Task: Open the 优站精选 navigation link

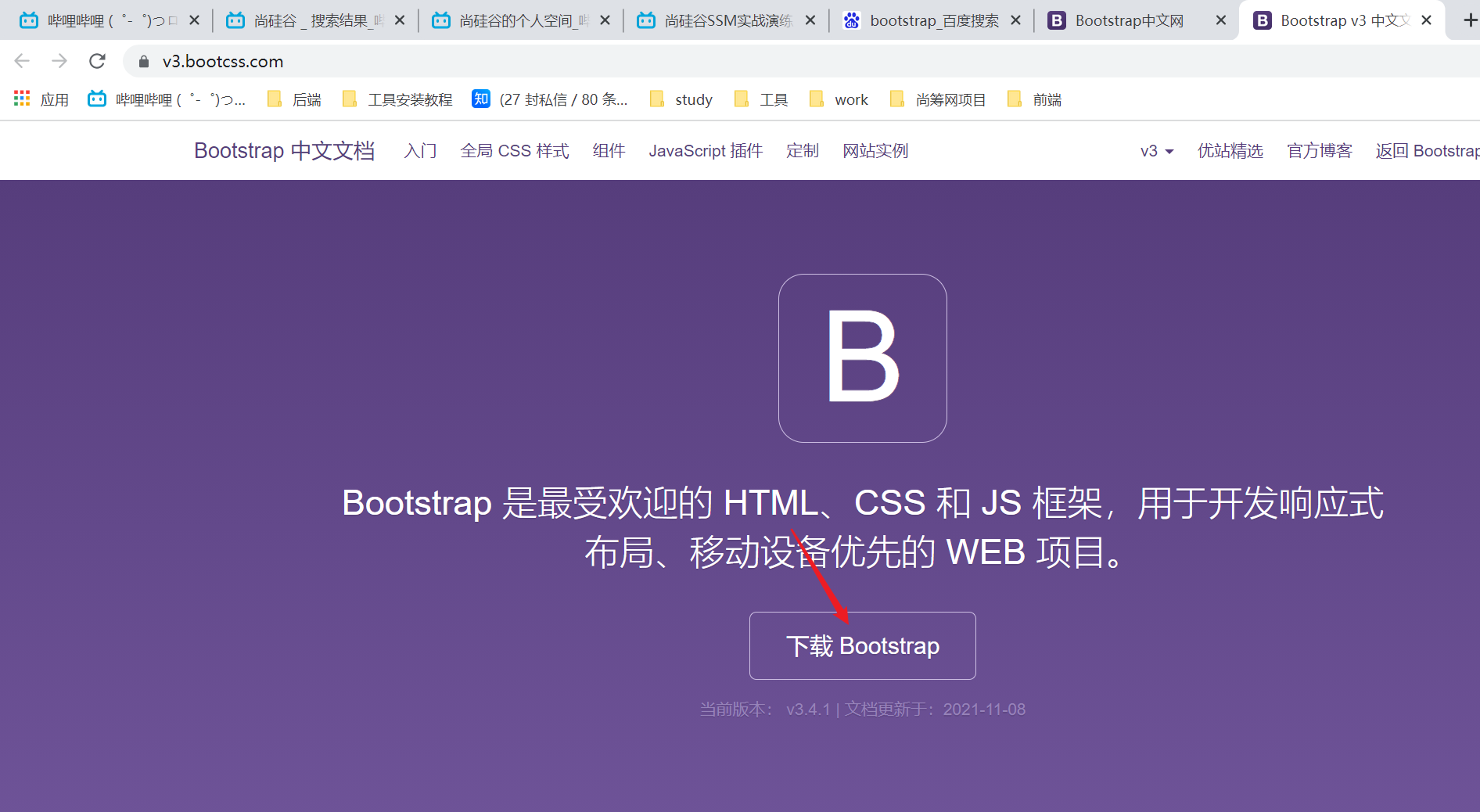Action: pyautogui.click(x=1230, y=151)
